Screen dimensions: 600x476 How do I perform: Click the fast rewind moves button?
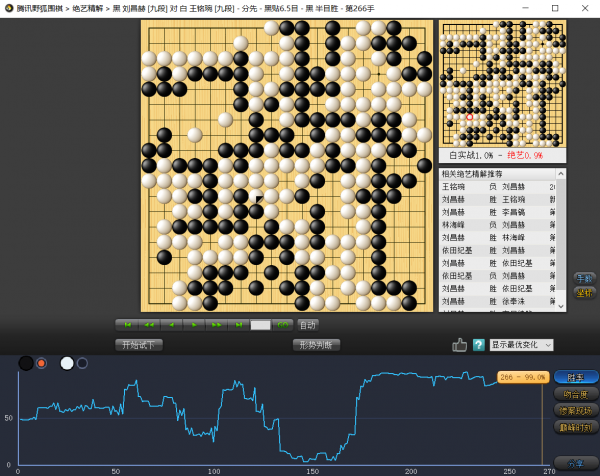click(148, 325)
